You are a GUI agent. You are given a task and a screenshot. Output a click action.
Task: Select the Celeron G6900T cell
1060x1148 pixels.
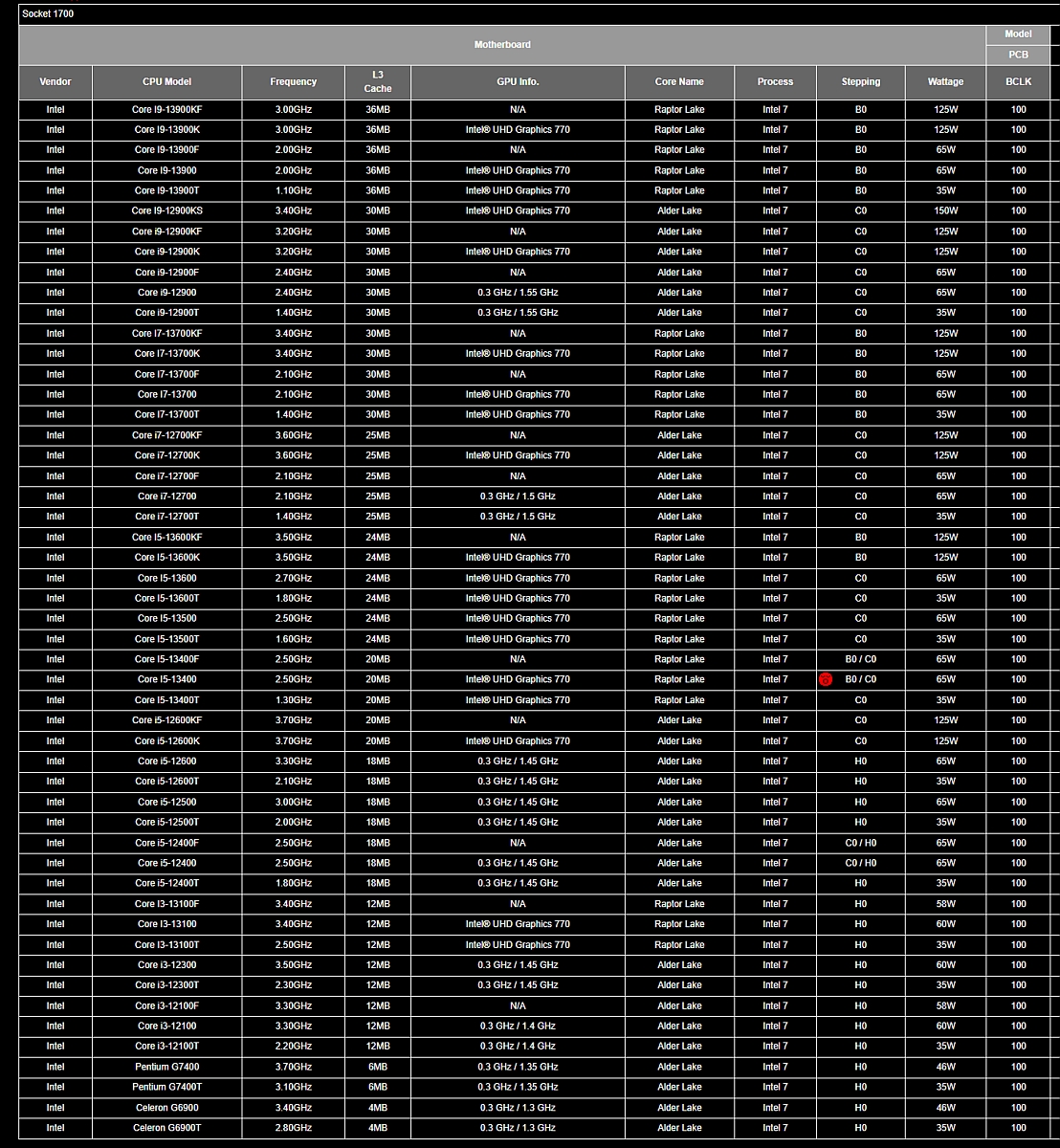click(x=167, y=1129)
